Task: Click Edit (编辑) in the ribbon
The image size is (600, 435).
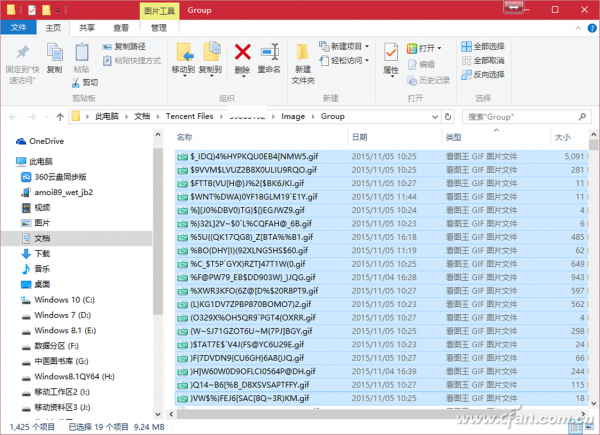Action: [x=421, y=64]
